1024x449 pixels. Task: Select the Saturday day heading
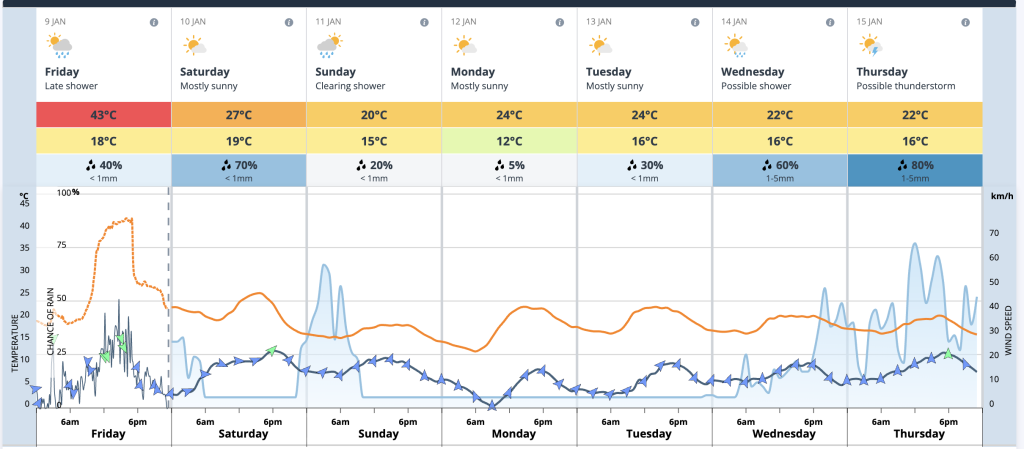[x=205, y=72]
